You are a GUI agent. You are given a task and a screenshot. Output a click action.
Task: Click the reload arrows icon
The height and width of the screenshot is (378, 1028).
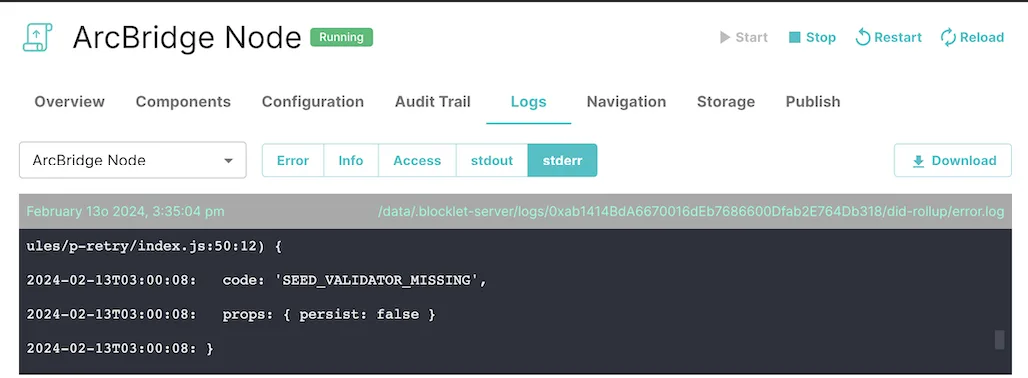click(x=948, y=37)
